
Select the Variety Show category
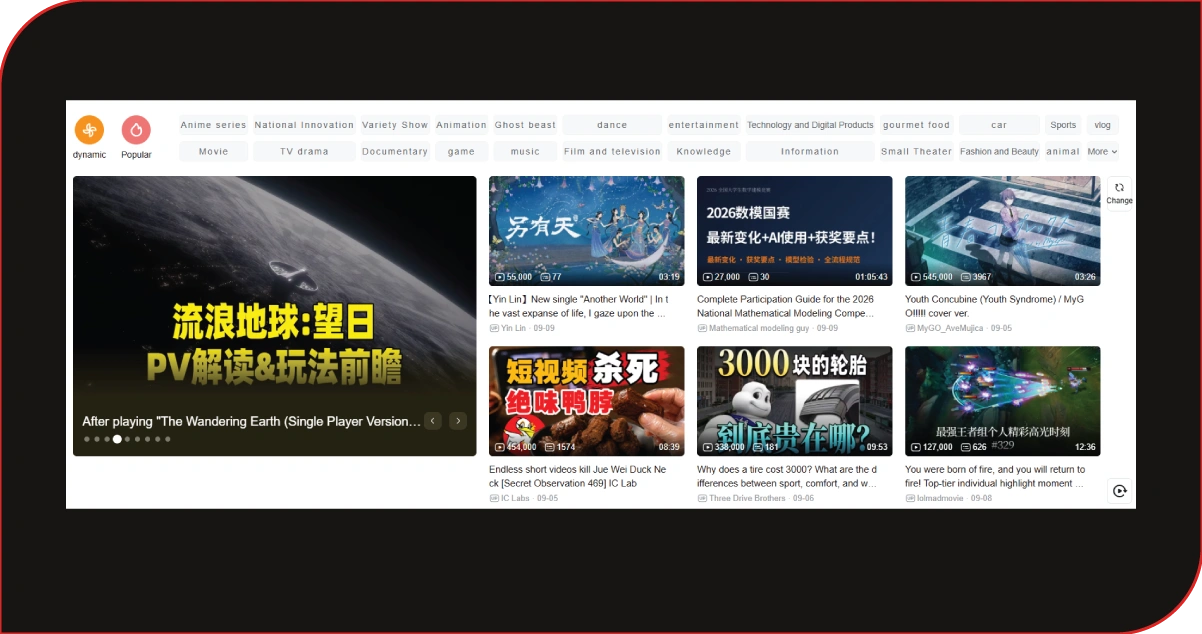point(395,125)
